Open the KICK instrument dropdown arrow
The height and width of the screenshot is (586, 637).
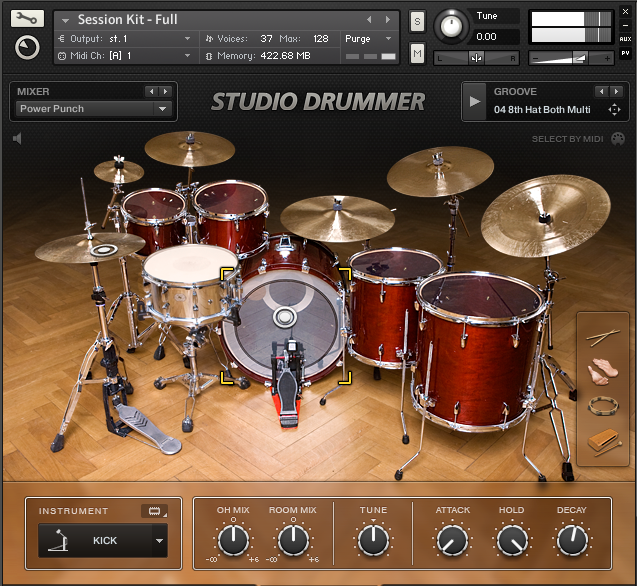click(159, 540)
